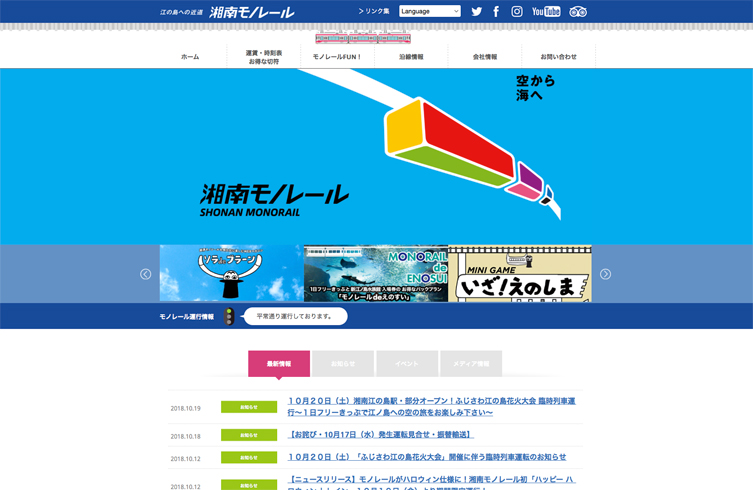Go to モノレールFUN! menu item

coord(338,57)
